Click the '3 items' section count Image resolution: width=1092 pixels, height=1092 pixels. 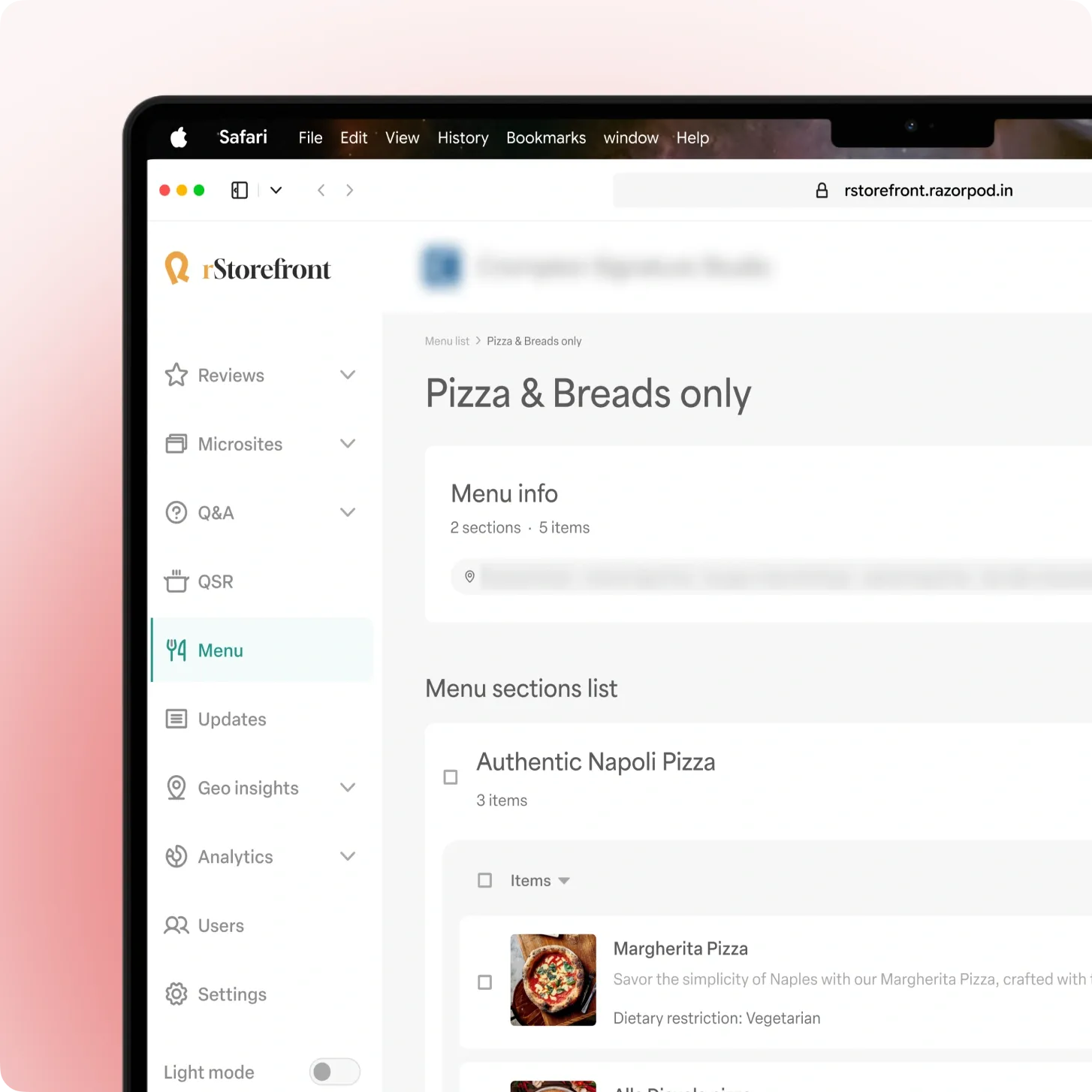pos(502,801)
